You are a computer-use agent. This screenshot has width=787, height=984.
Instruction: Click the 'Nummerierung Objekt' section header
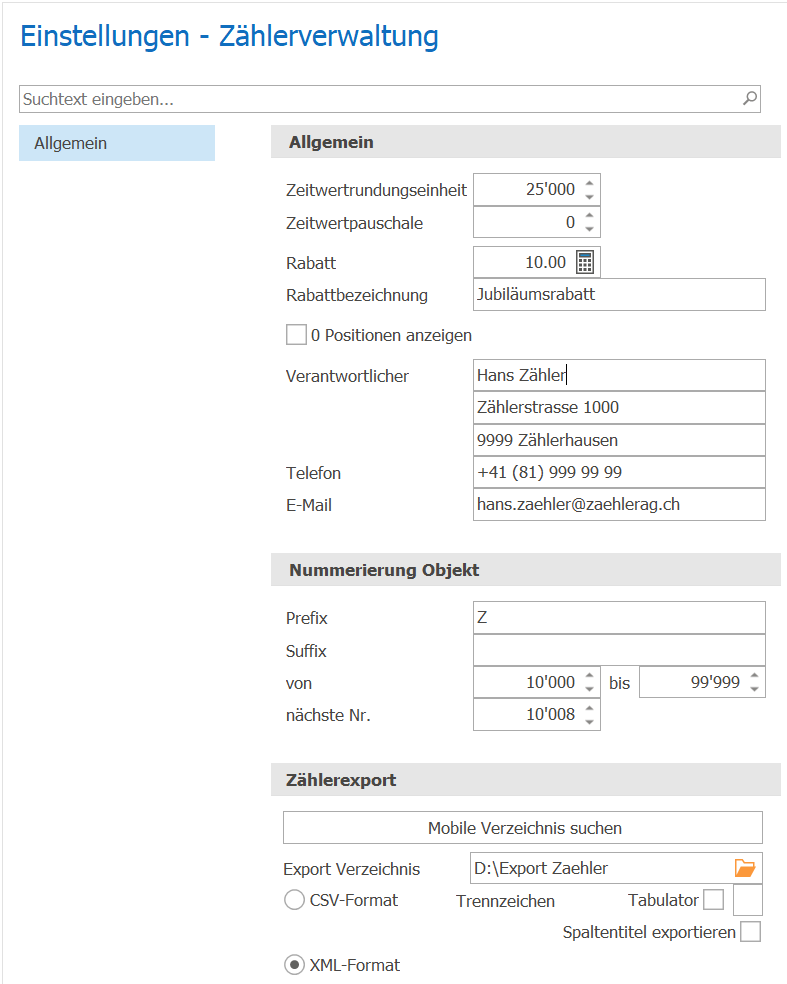[x=526, y=570]
